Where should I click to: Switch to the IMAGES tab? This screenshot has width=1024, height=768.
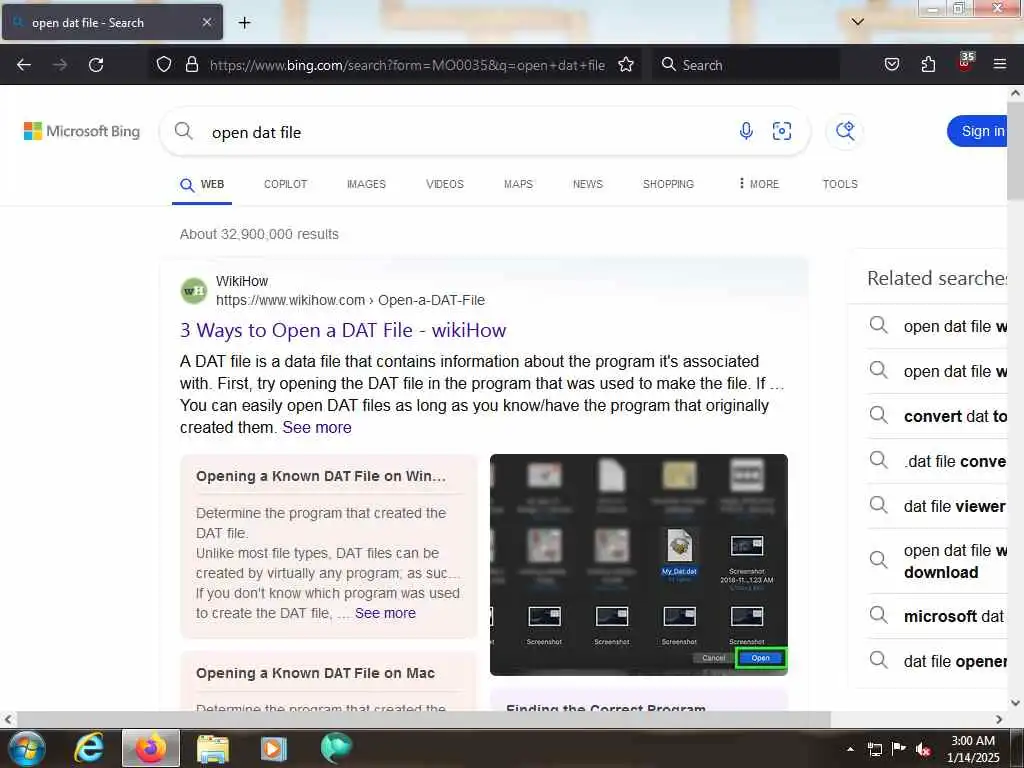pyautogui.click(x=366, y=184)
